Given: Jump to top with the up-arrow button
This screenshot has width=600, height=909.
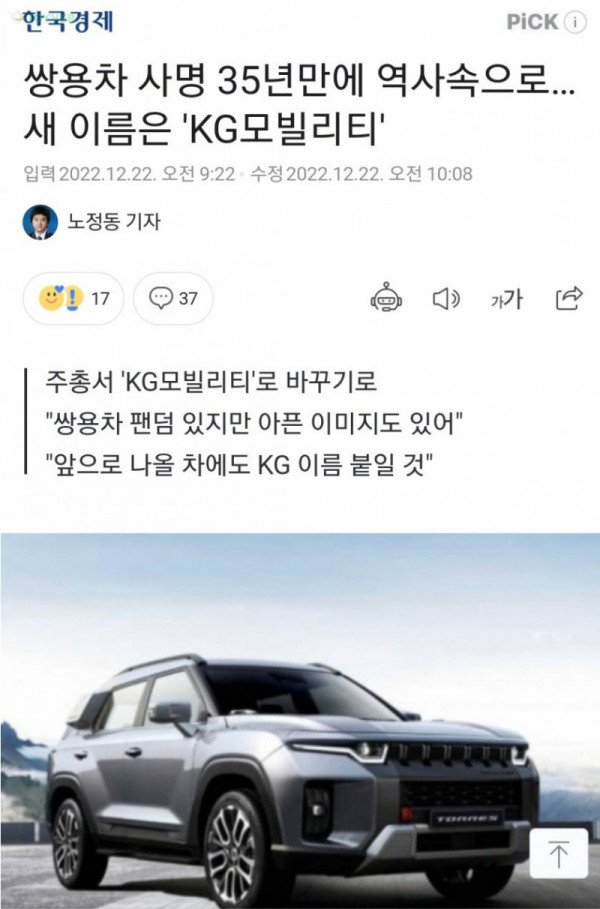Looking at the screenshot, I should click(559, 855).
